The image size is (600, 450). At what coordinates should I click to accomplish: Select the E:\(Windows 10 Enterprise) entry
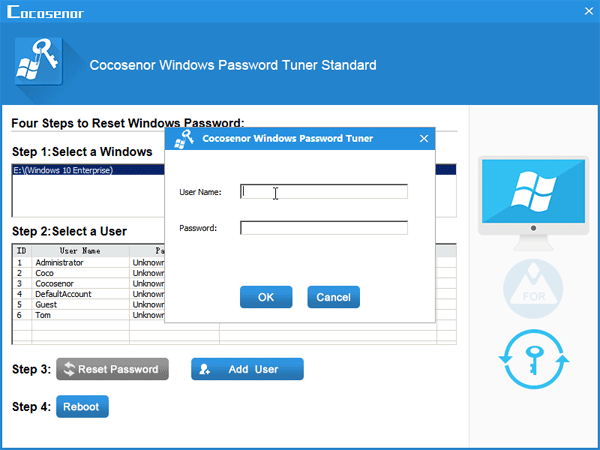[x=88, y=170]
